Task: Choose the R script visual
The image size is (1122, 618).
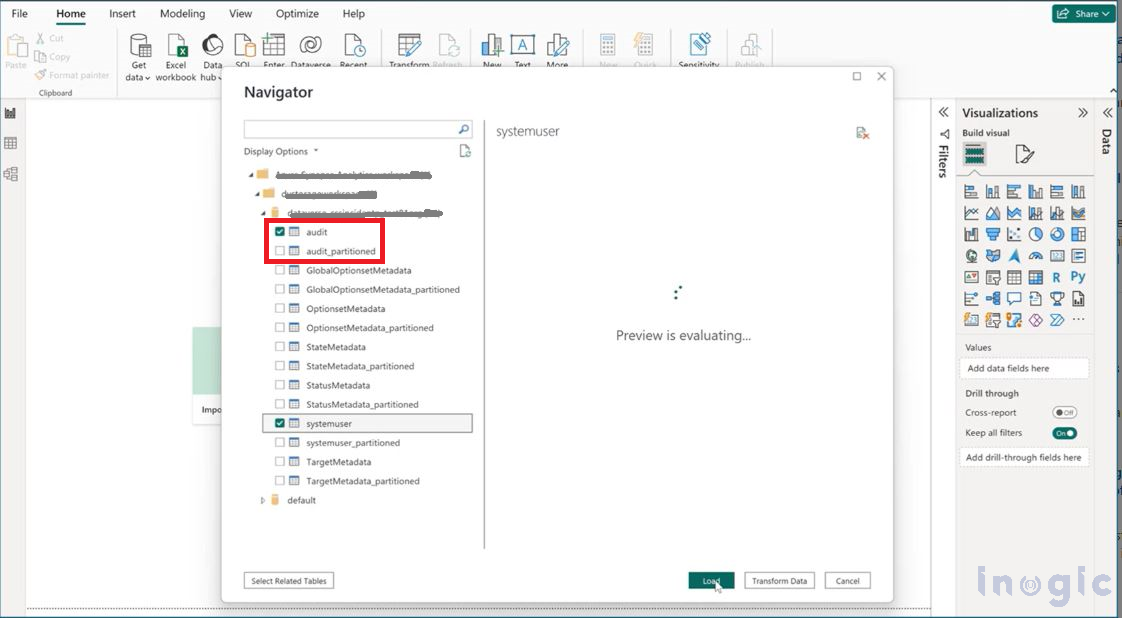Action: [x=1057, y=278]
